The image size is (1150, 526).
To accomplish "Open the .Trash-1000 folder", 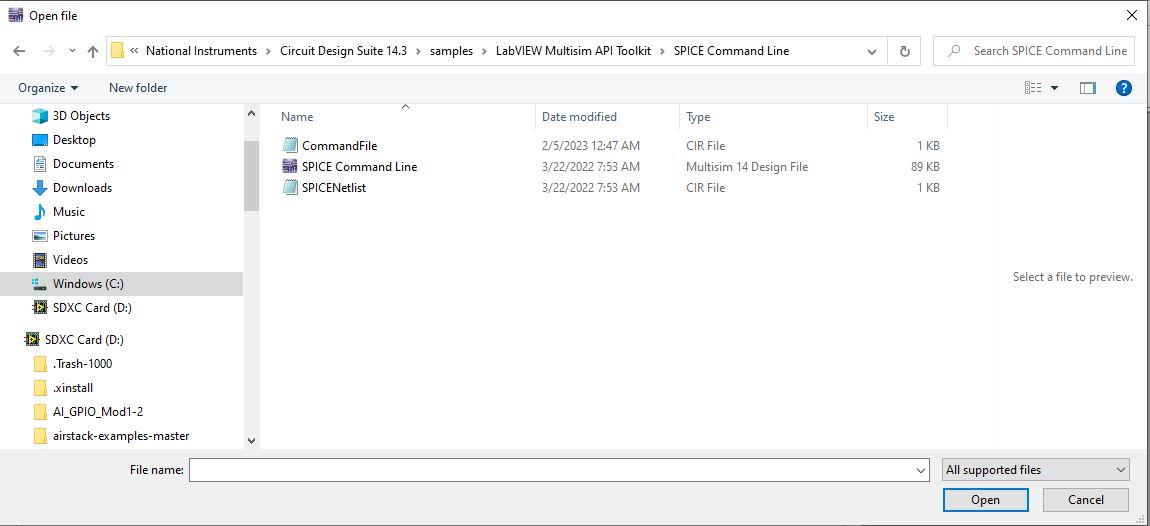I will click(82, 364).
